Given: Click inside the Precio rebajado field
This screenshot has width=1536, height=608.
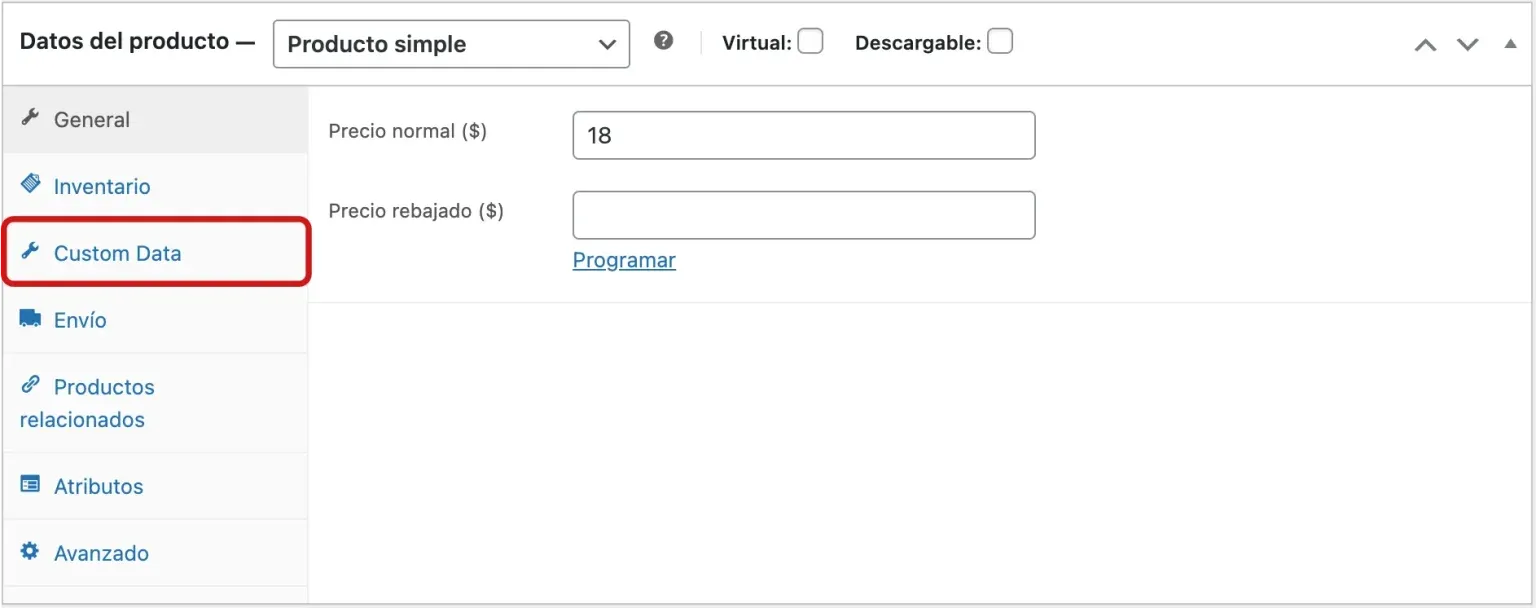Looking at the screenshot, I should [x=803, y=214].
